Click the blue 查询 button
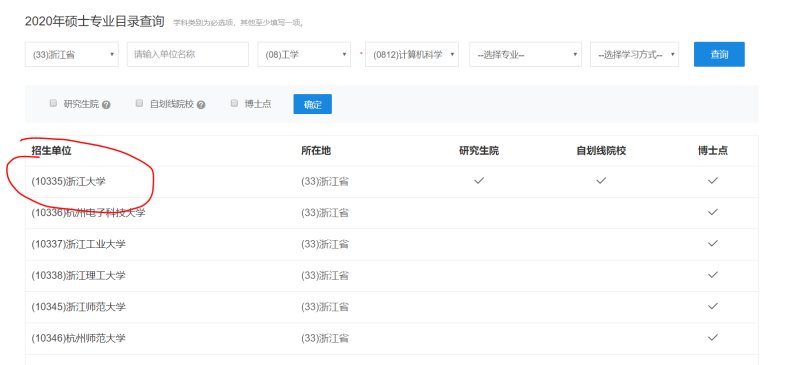The width and height of the screenshot is (800, 365). point(719,54)
